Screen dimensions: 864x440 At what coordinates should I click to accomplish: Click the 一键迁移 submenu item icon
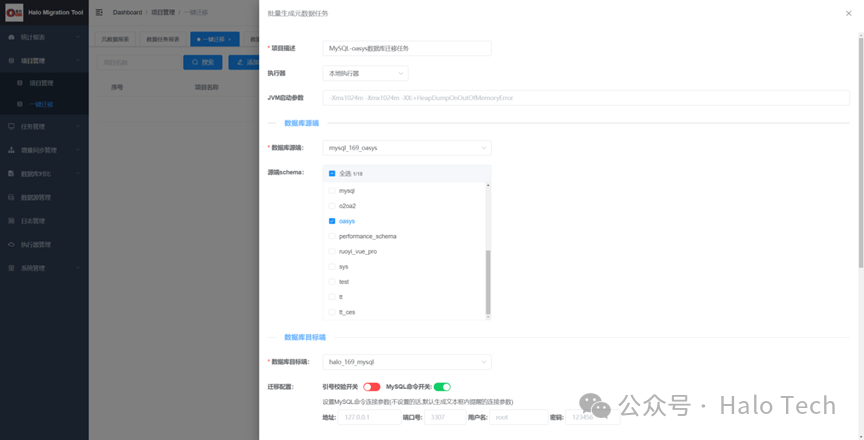20,104
